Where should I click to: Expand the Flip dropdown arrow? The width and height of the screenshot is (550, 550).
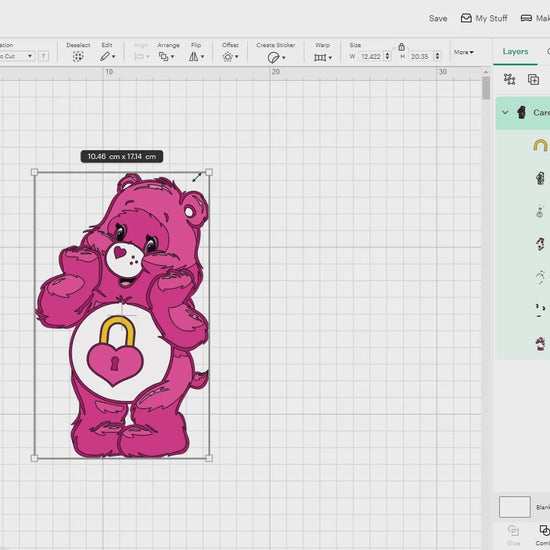[202, 56]
